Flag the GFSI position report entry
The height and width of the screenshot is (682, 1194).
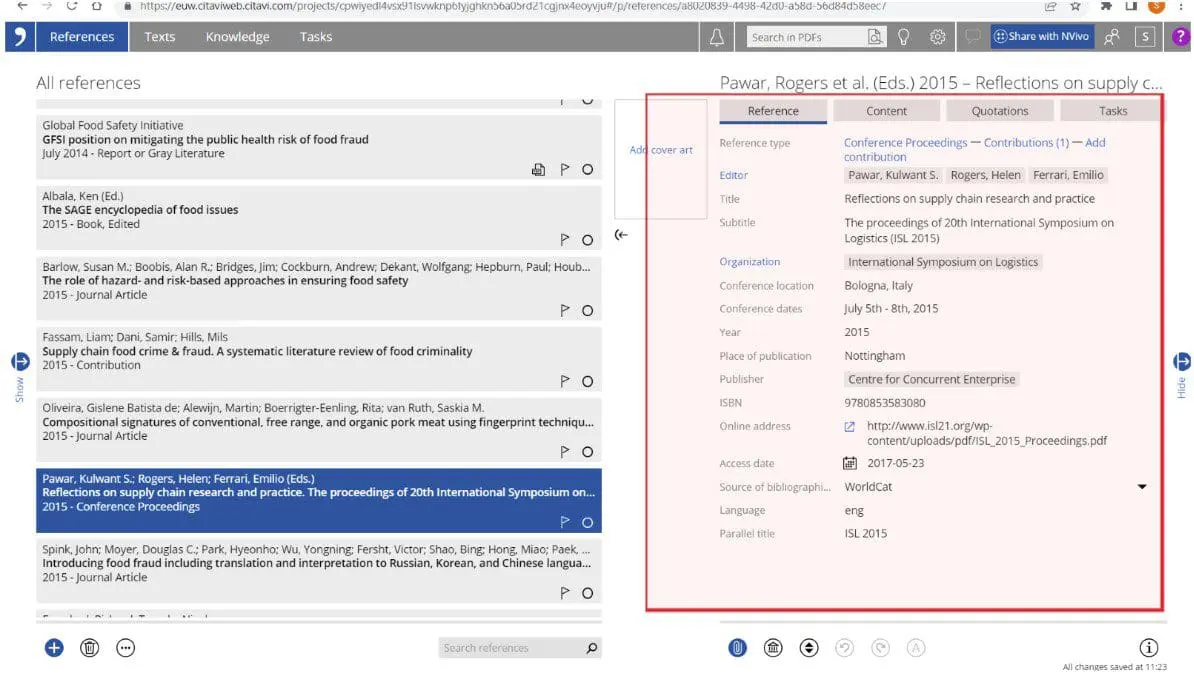click(565, 169)
